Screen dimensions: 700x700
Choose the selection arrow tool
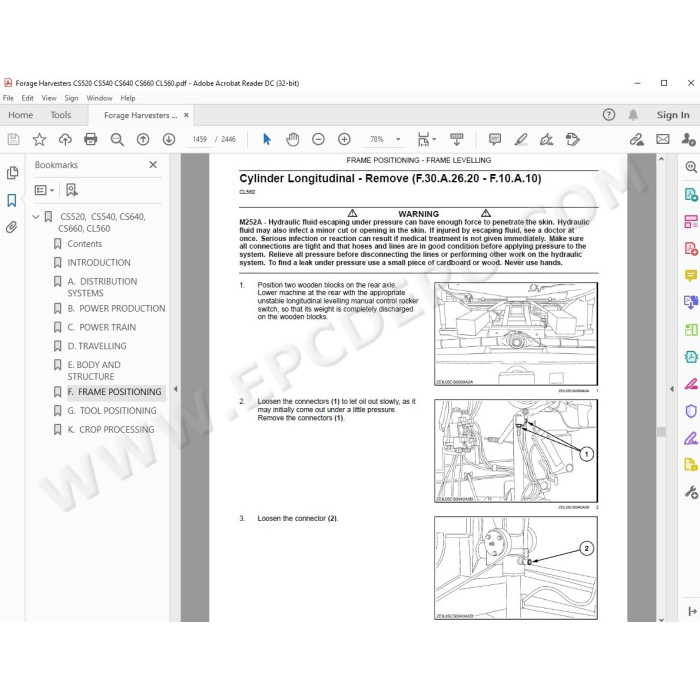267,140
